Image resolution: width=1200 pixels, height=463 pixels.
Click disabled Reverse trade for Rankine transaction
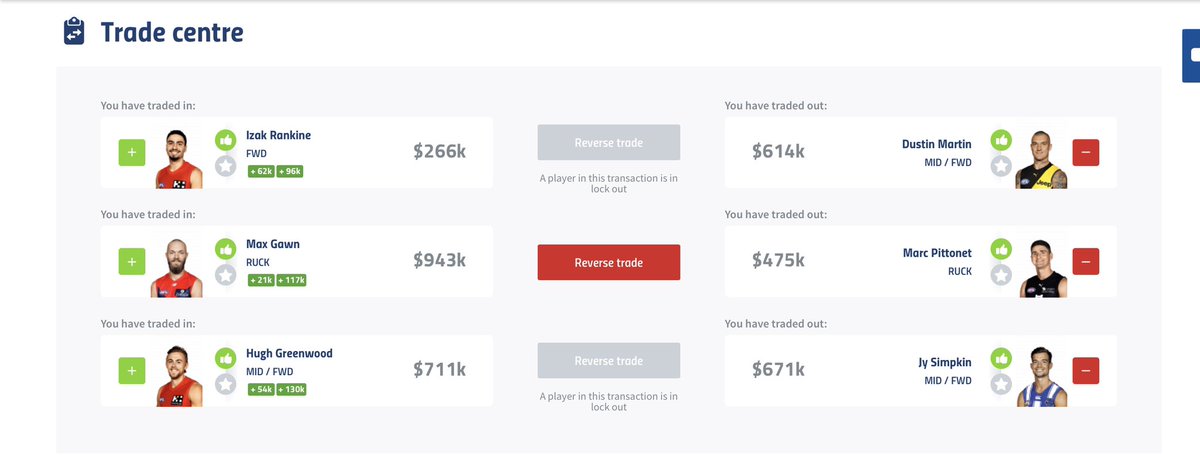tap(608, 143)
